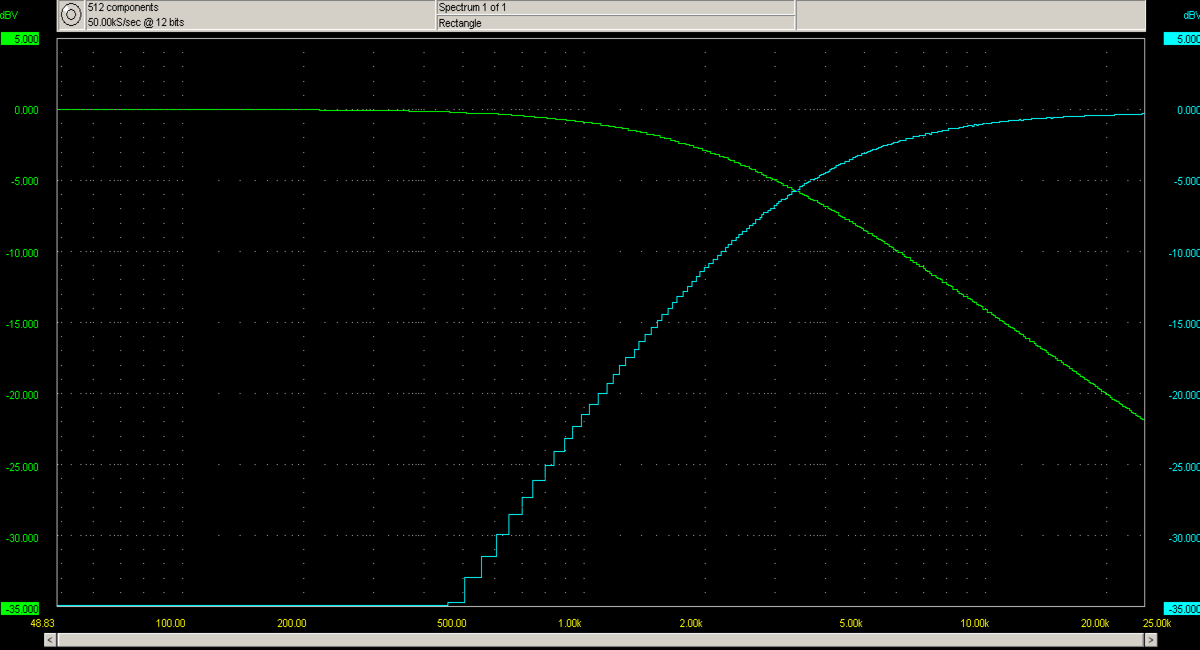Click the yellow -5.000 axis label

coord(25,182)
